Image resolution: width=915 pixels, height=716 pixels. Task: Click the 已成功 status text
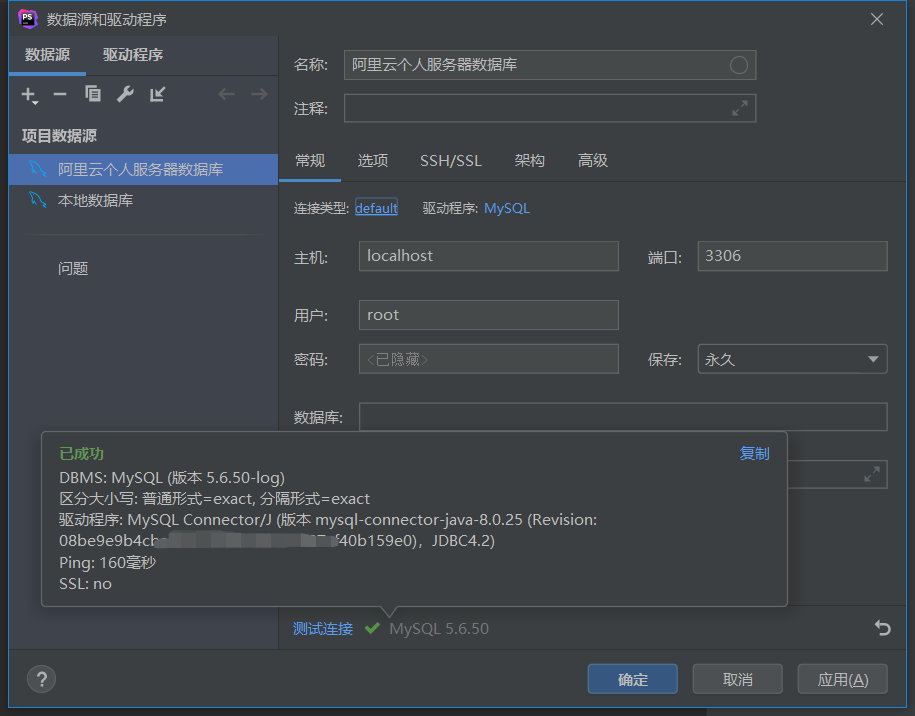click(82, 453)
